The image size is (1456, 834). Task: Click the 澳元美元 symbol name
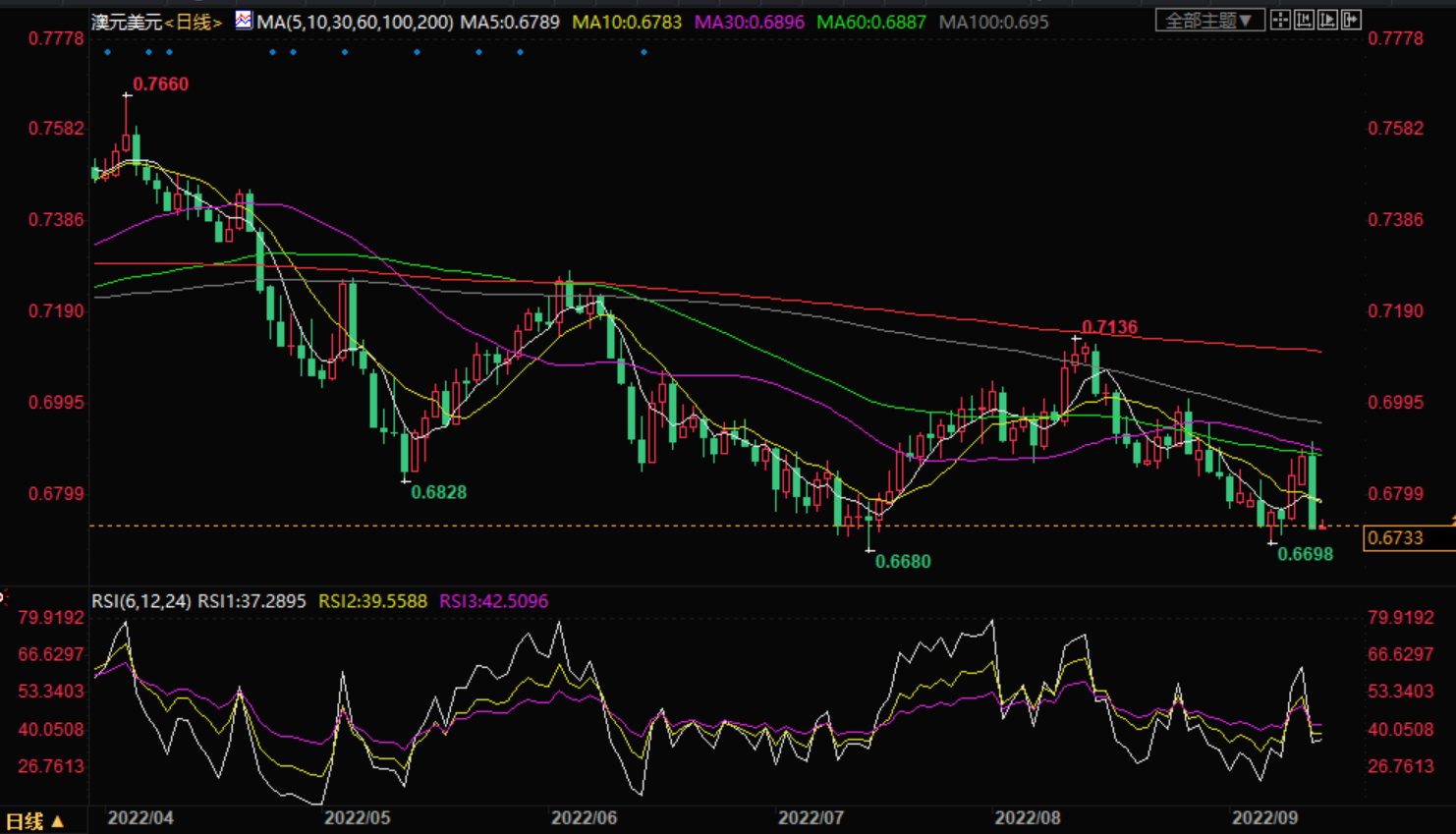[x=127, y=22]
